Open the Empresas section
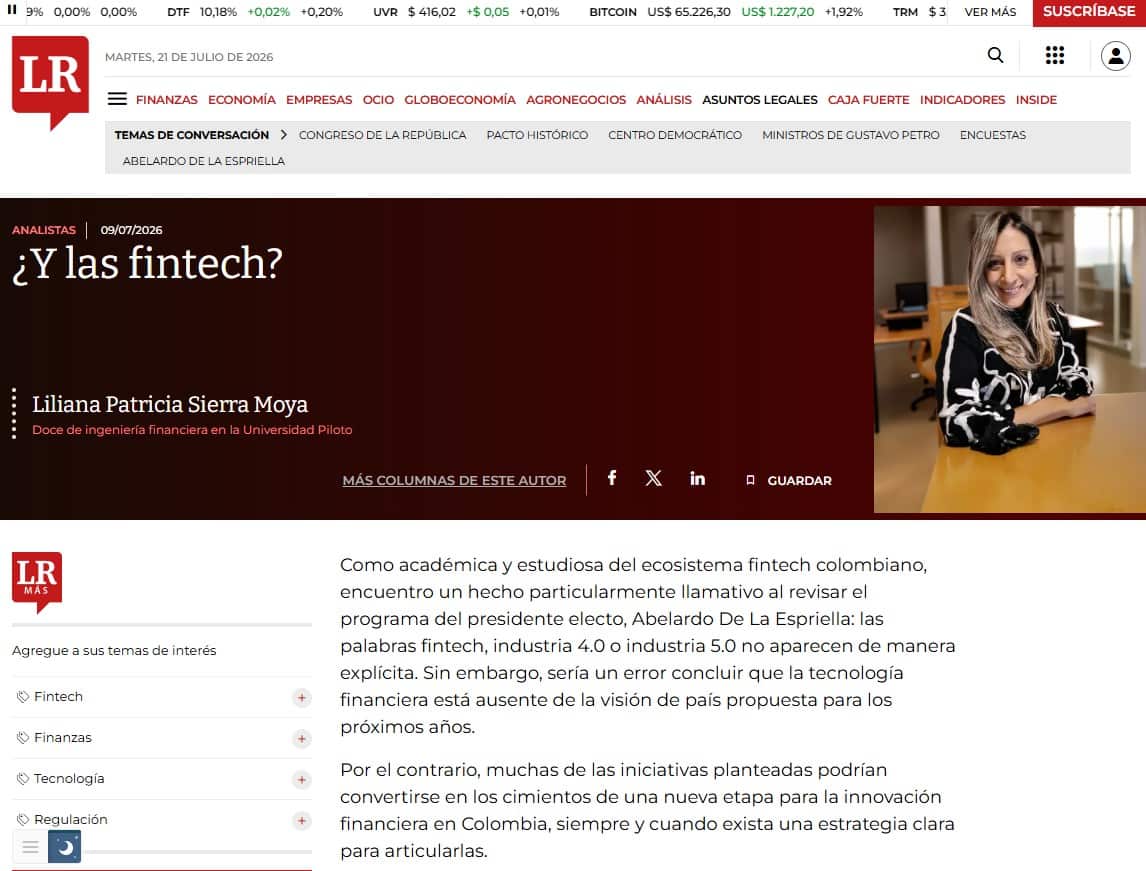 click(319, 99)
